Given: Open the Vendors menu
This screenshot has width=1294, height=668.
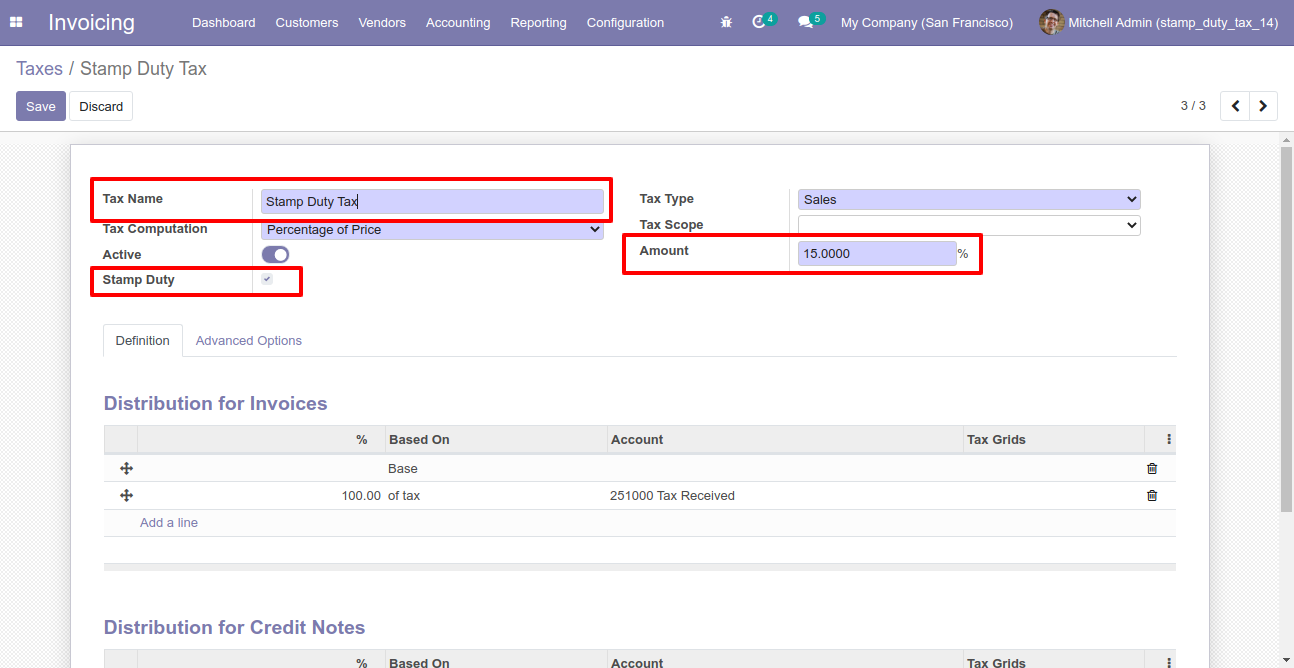Looking at the screenshot, I should [x=382, y=22].
